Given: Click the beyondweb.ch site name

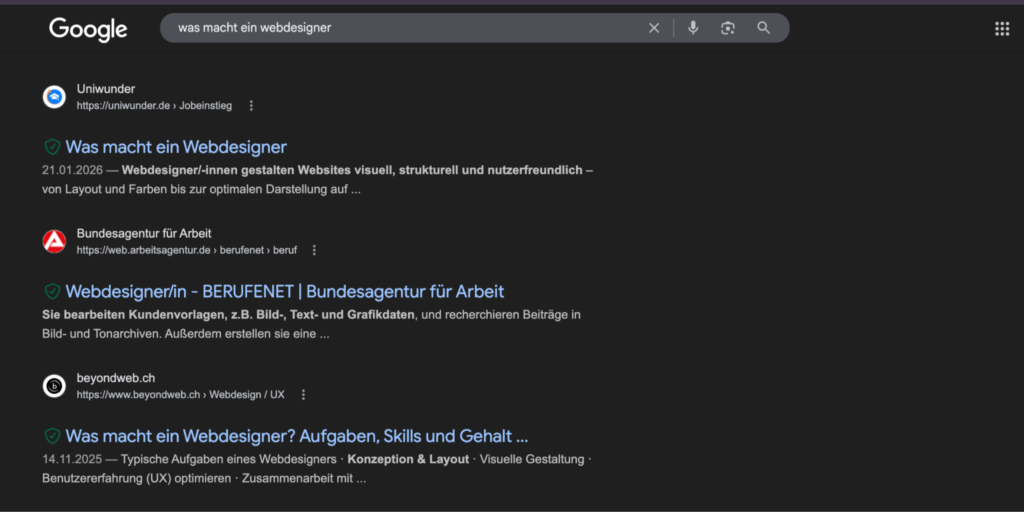Looking at the screenshot, I should [x=116, y=378].
